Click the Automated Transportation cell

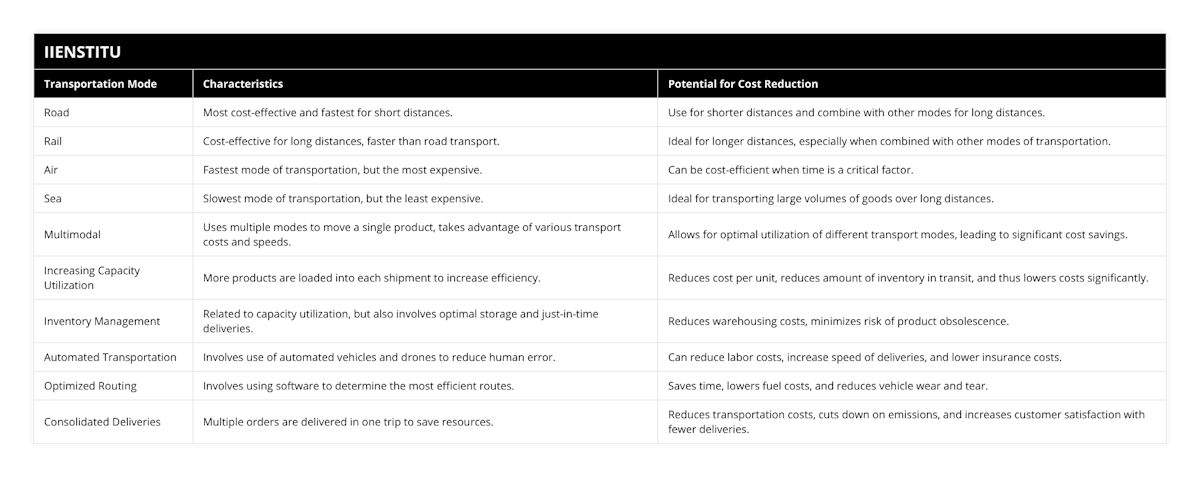tap(110, 357)
